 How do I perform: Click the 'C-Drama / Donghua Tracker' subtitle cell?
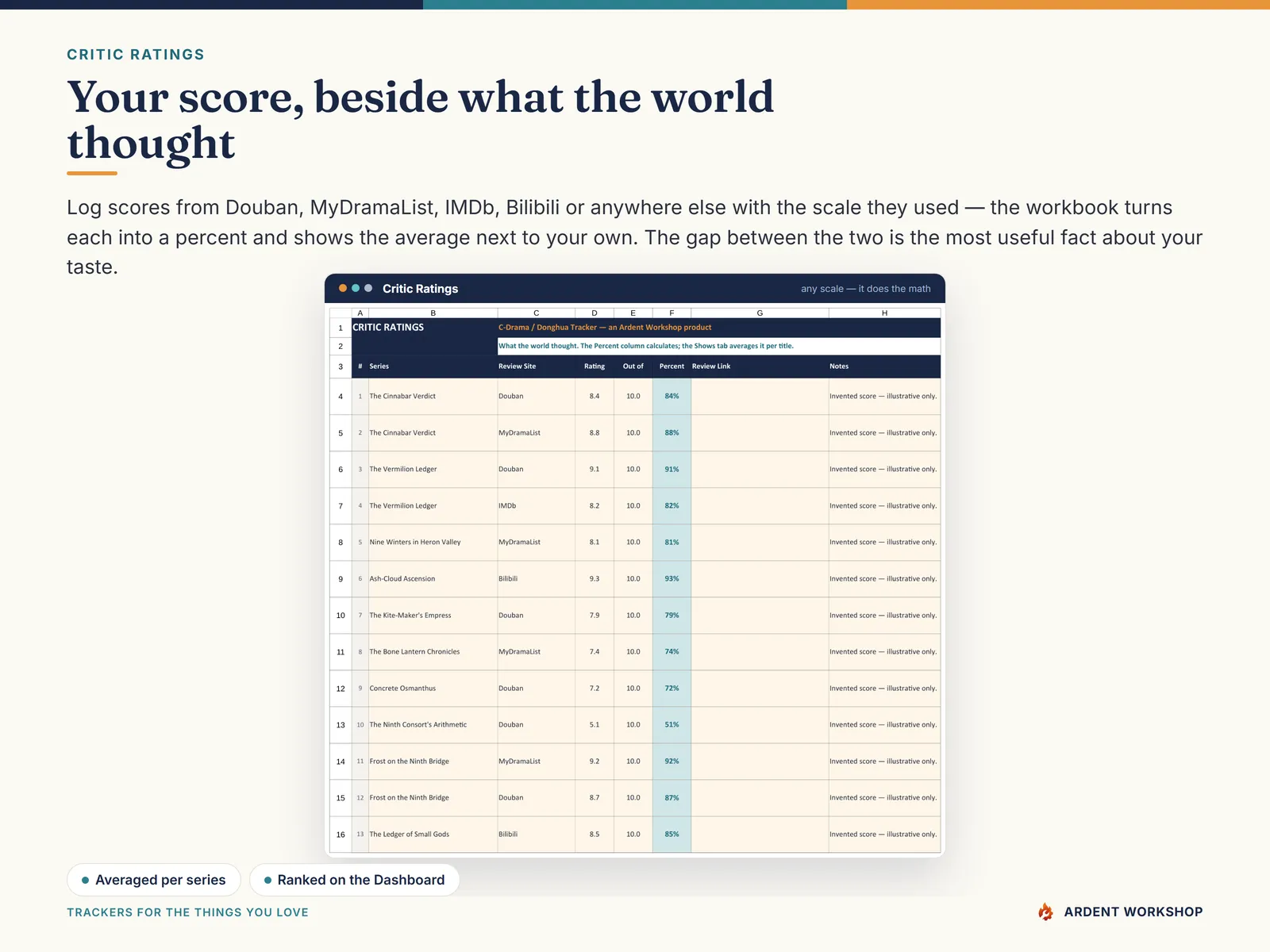[x=719, y=328]
